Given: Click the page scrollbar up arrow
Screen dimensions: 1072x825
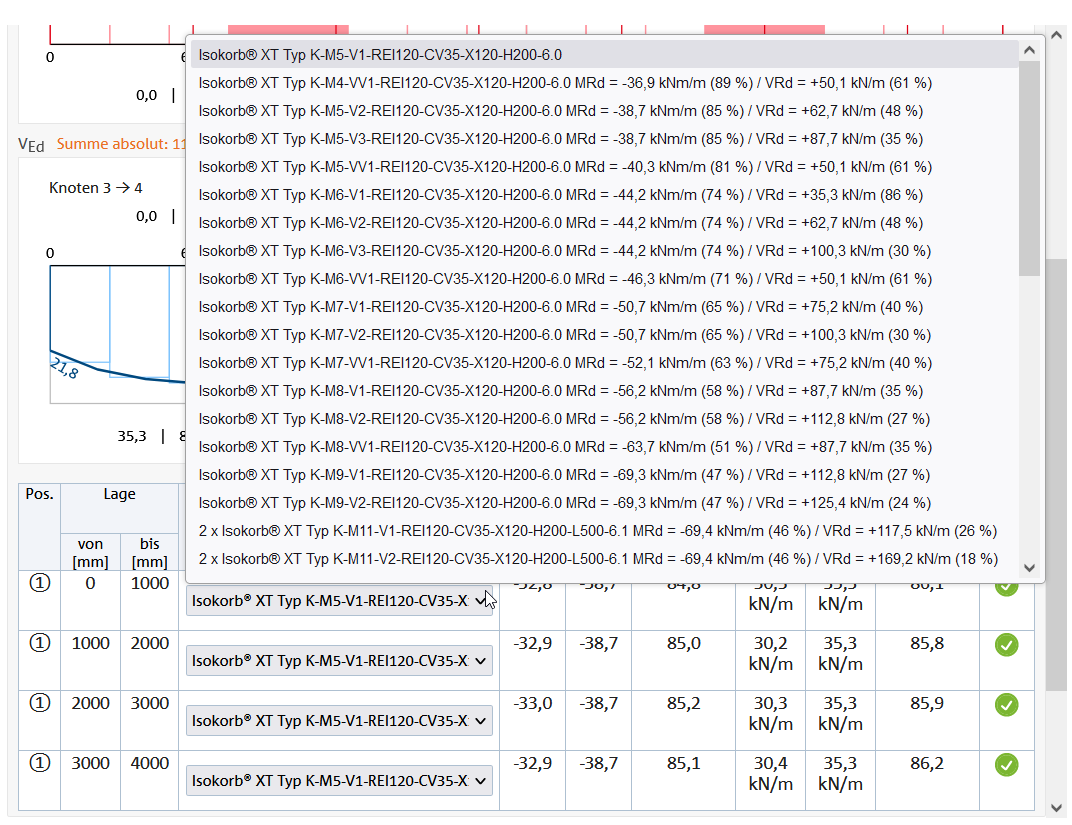Looking at the screenshot, I should coord(1058,35).
